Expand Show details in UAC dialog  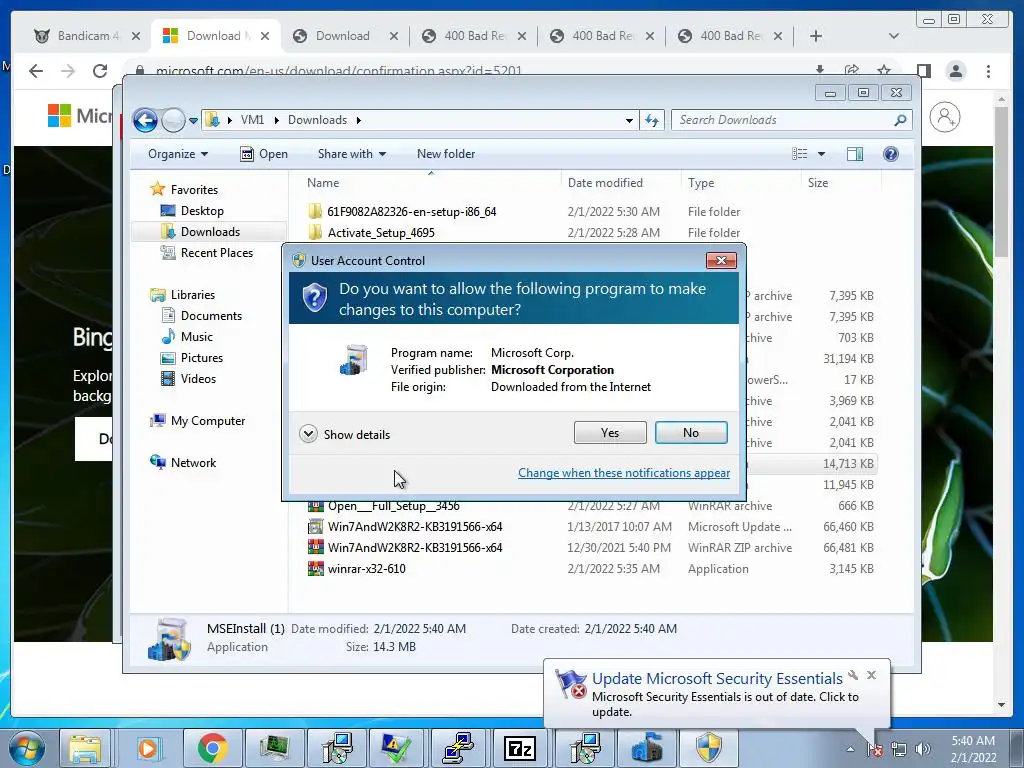point(345,434)
